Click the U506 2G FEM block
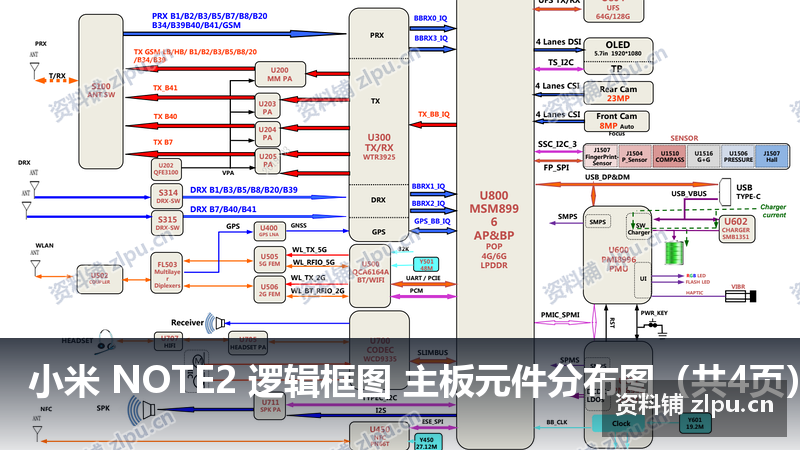Image resolution: width=800 pixels, height=450 pixels. pos(269,290)
